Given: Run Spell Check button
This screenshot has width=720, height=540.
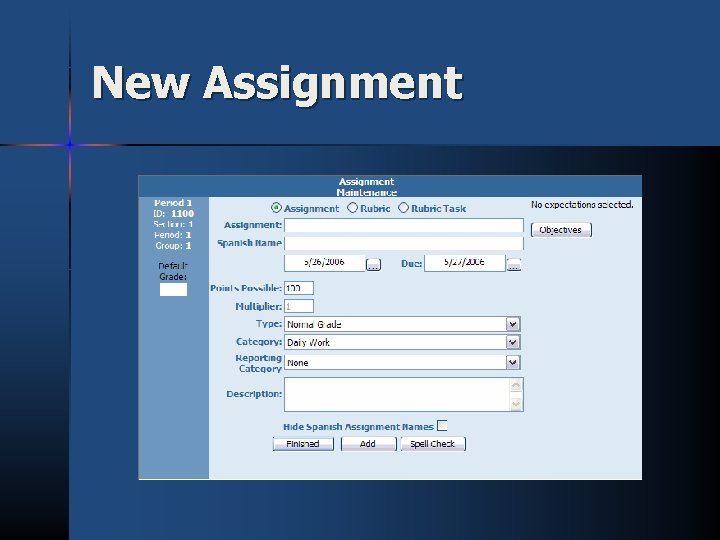Looking at the screenshot, I should click(433, 444).
